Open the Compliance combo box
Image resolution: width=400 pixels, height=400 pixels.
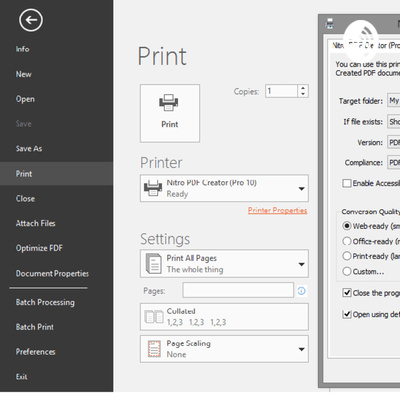click(x=393, y=162)
